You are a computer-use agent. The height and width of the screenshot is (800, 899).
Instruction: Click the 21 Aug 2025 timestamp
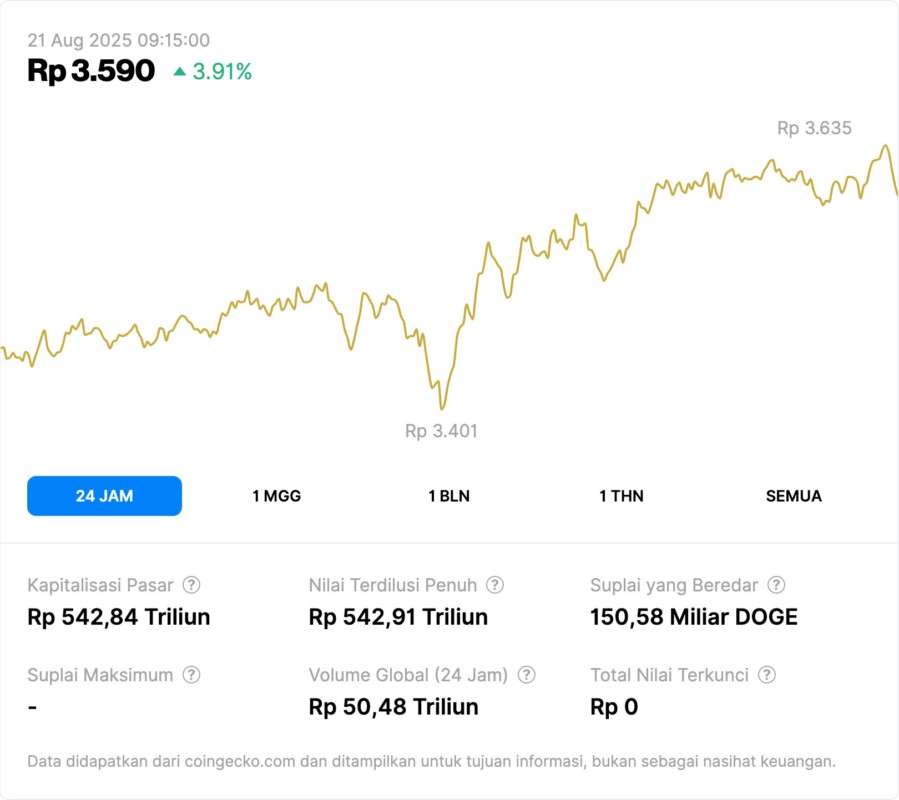click(x=118, y=40)
